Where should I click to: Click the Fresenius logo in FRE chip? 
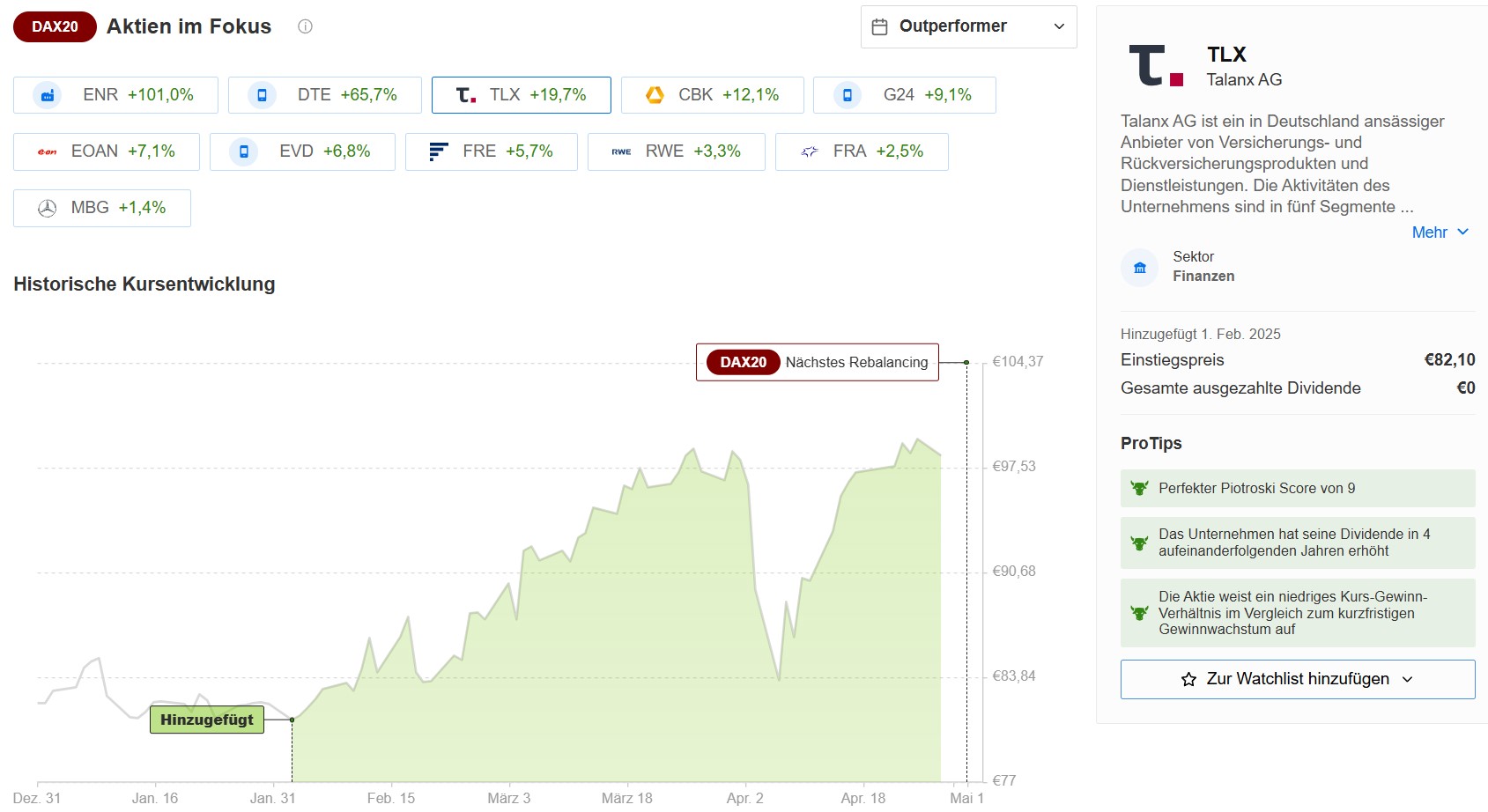pos(439,151)
